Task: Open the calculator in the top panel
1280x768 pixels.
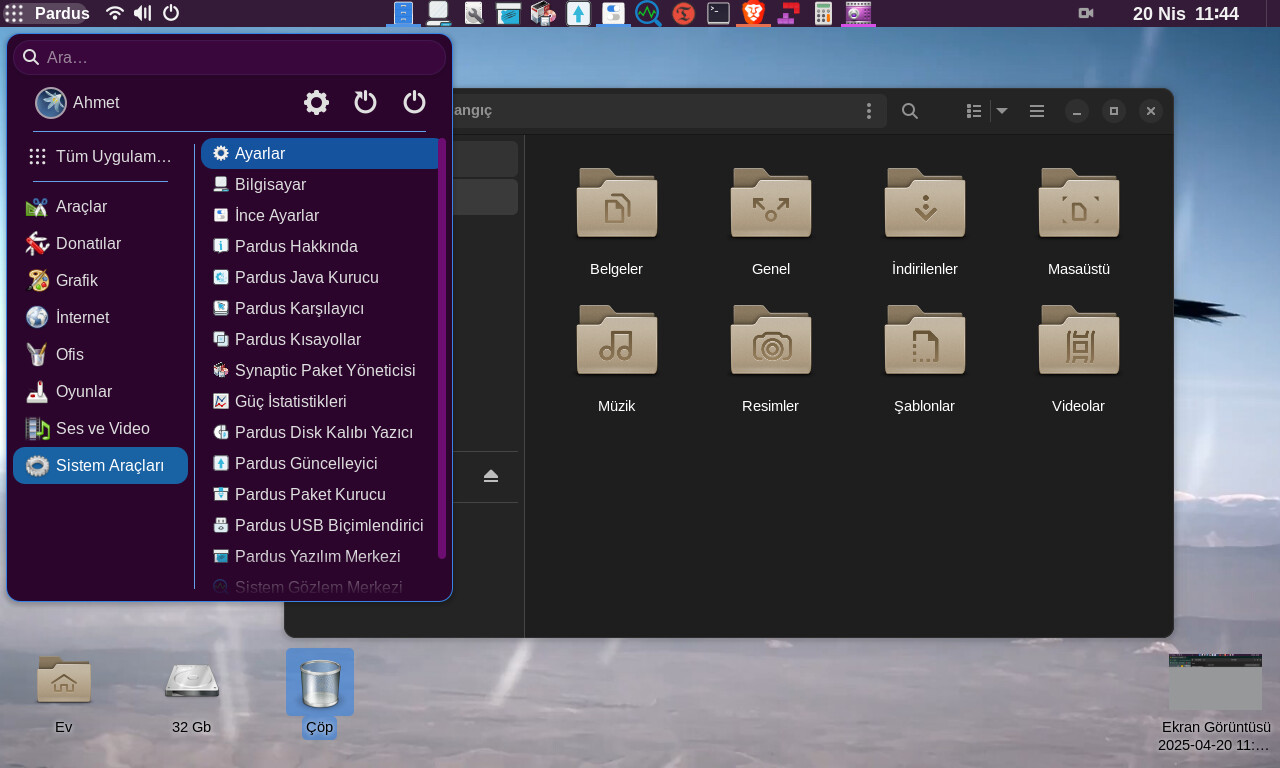Action: (823, 13)
